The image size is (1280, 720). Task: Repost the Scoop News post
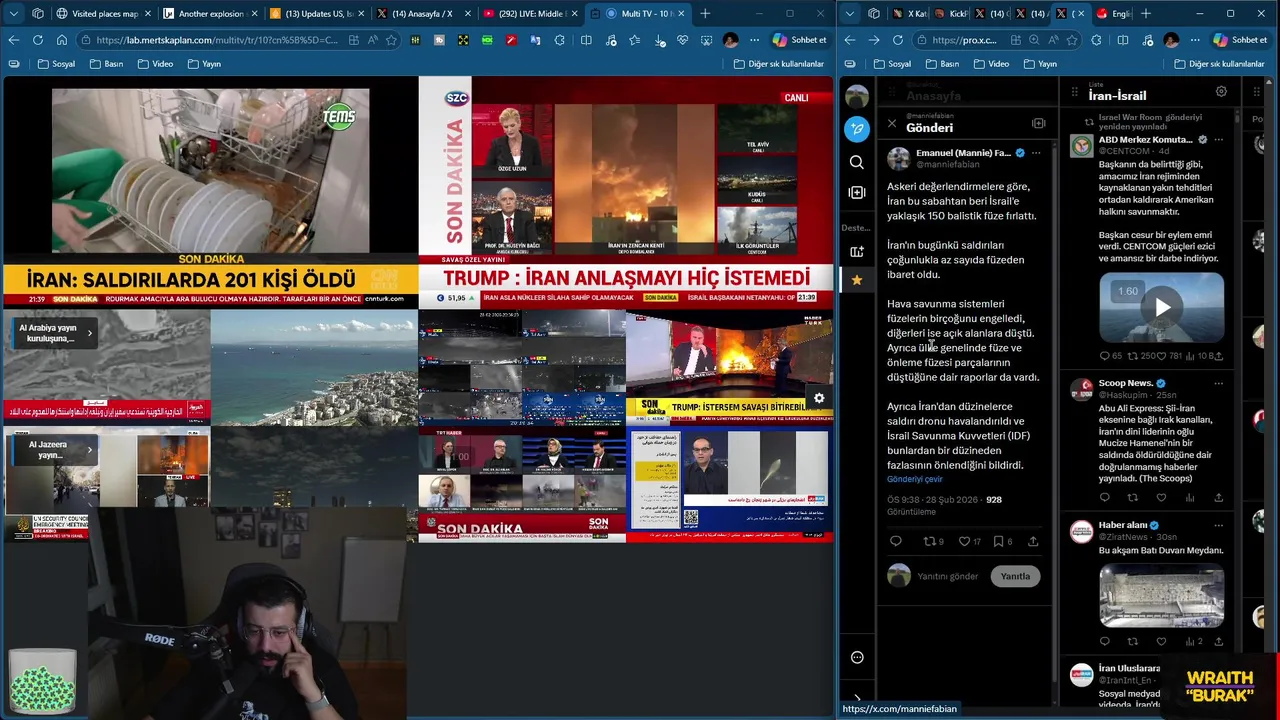1132,497
